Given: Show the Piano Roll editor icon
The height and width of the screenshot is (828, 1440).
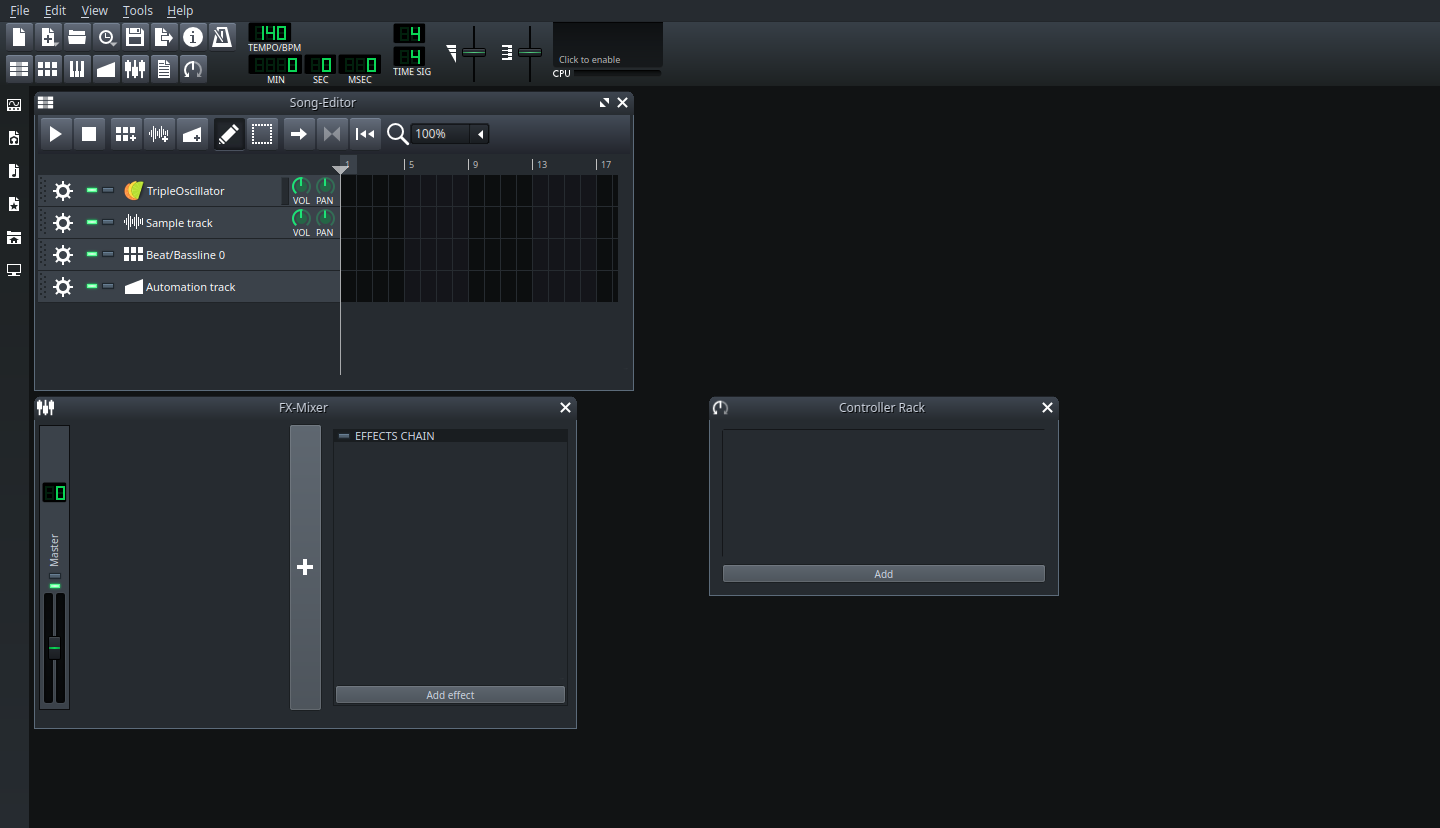Looking at the screenshot, I should pos(76,68).
